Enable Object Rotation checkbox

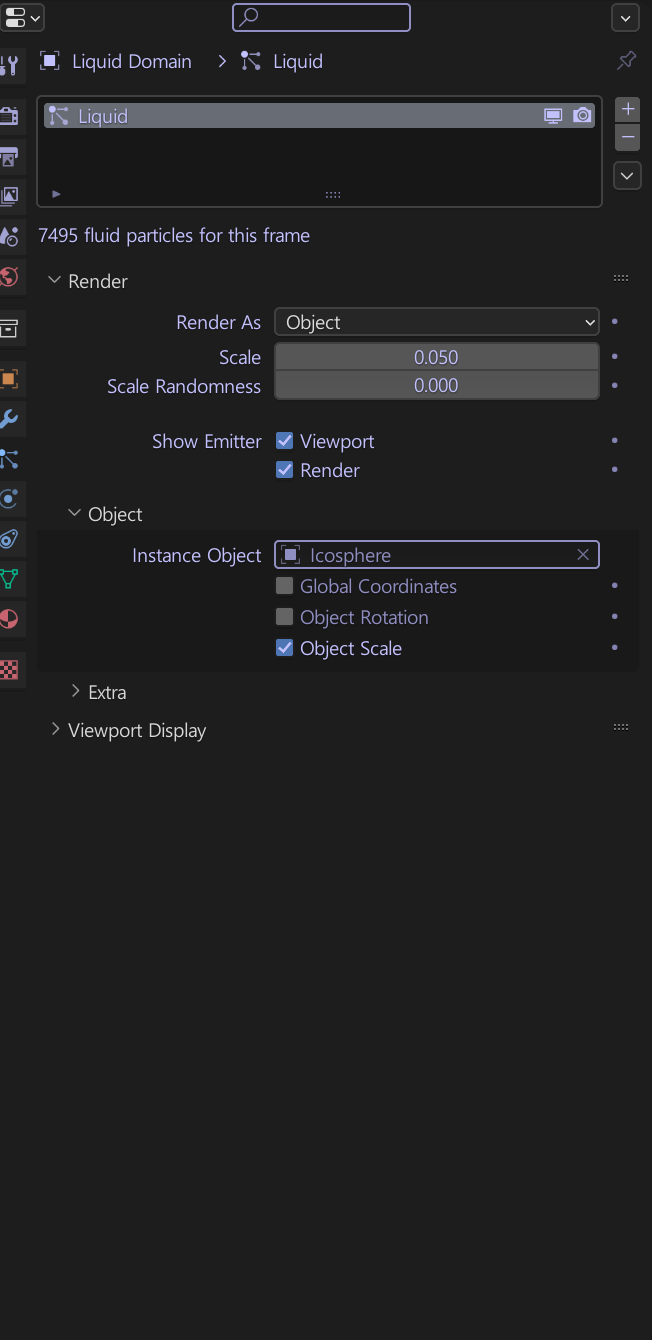[285, 617]
